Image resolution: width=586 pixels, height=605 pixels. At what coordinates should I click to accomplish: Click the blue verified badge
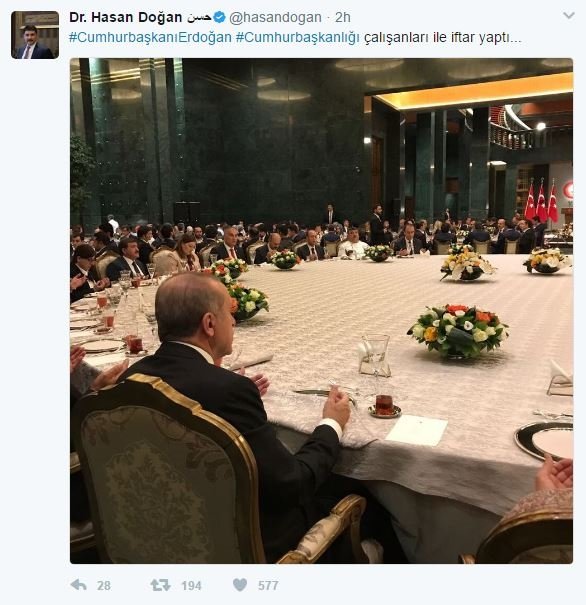pyautogui.click(x=220, y=17)
